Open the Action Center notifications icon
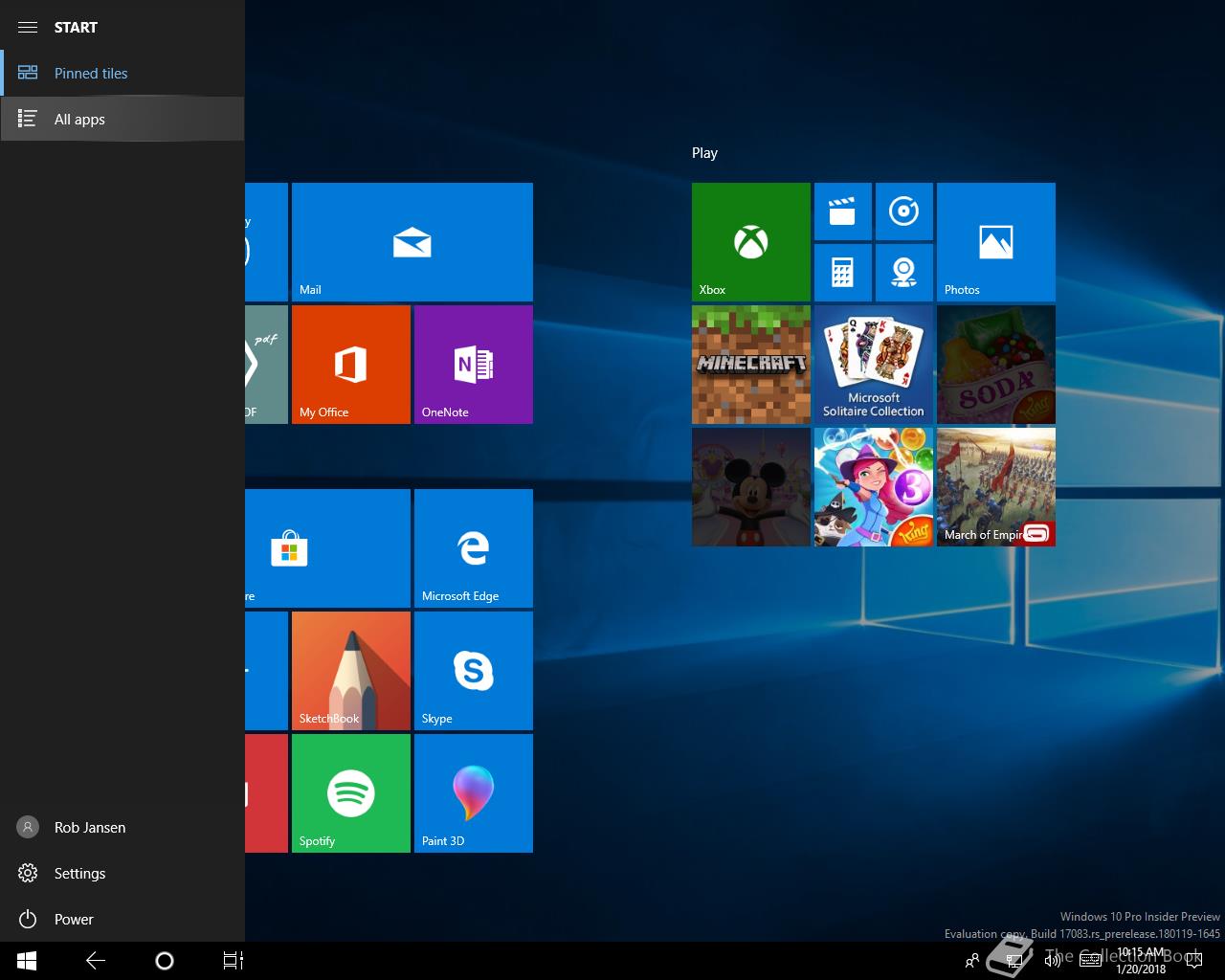 [1193, 961]
